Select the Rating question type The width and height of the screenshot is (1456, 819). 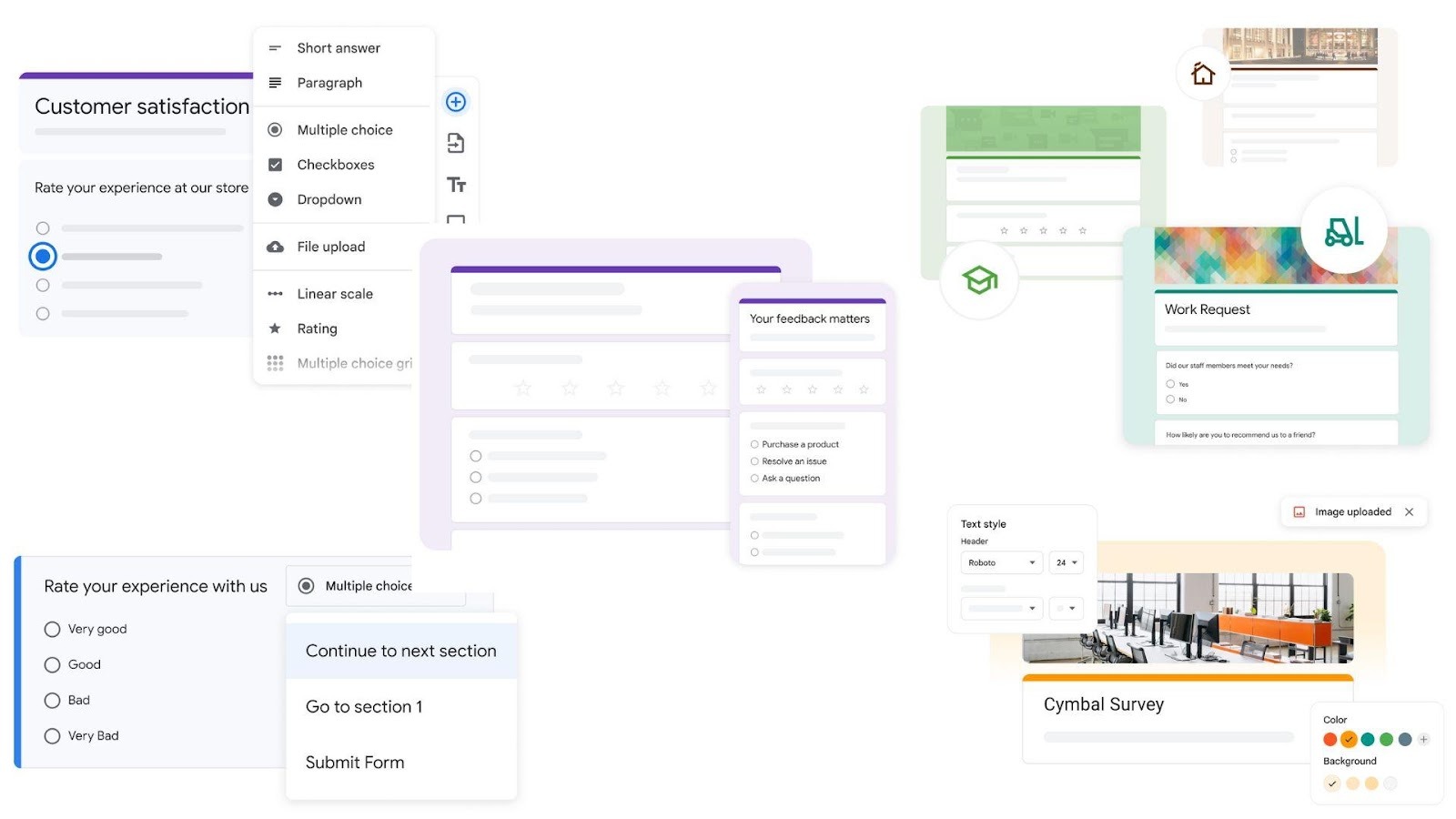tap(318, 329)
